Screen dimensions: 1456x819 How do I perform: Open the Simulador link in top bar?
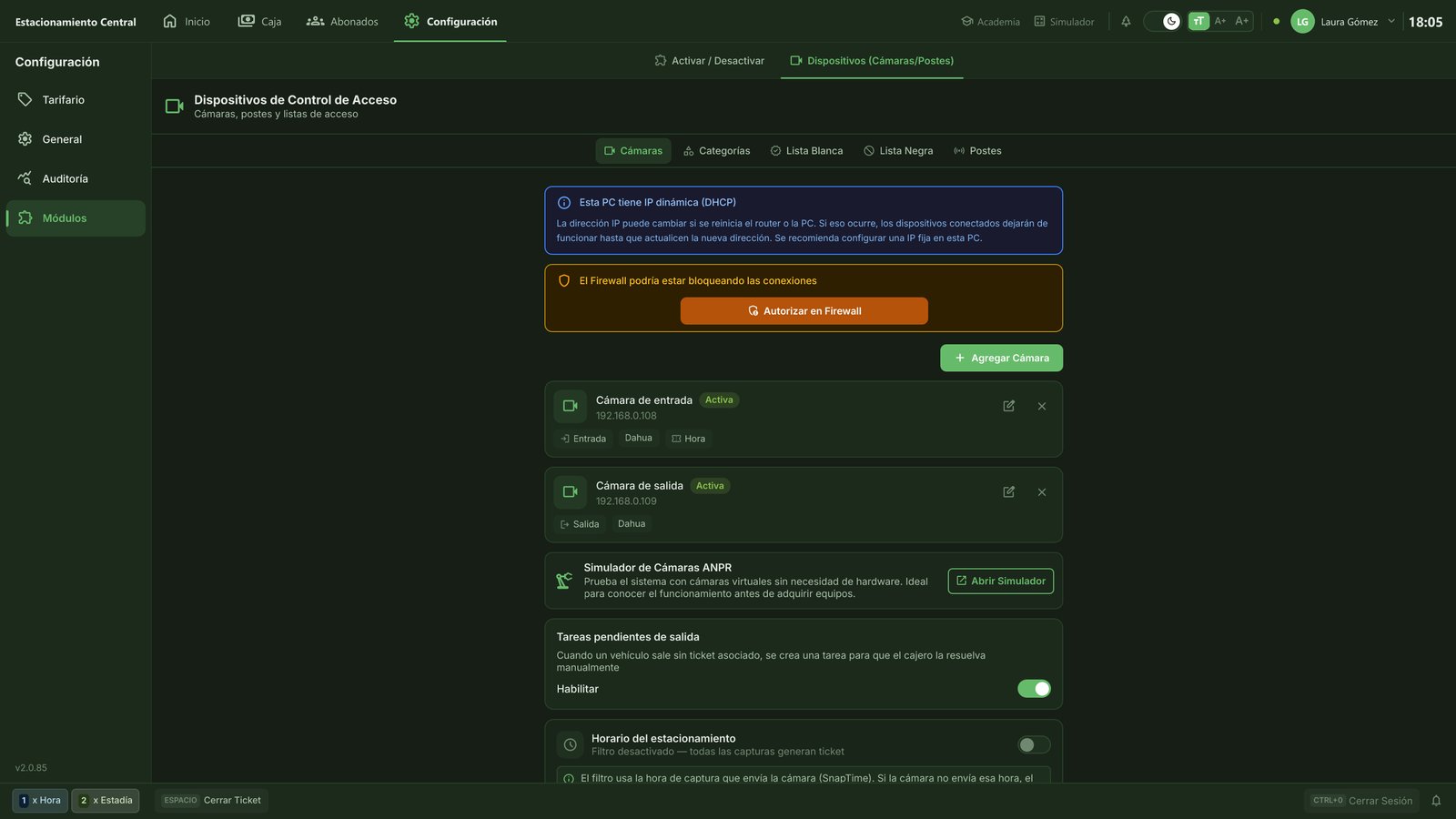click(1064, 22)
